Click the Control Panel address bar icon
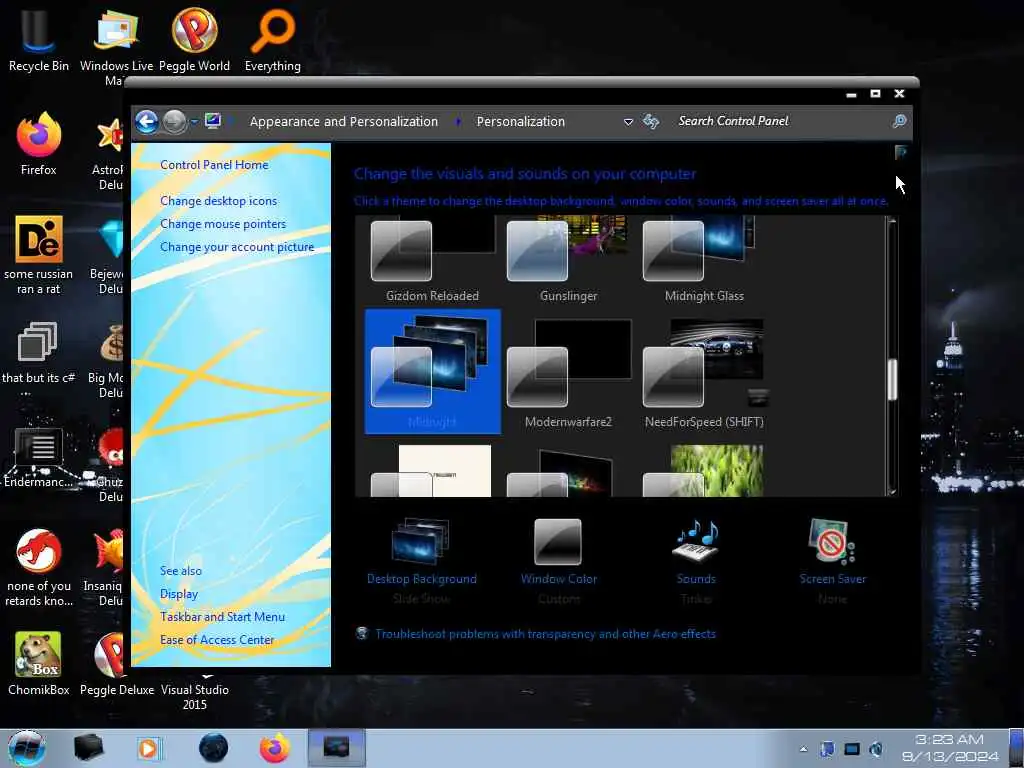Screen dimensions: 1024x768 (213, 121)
